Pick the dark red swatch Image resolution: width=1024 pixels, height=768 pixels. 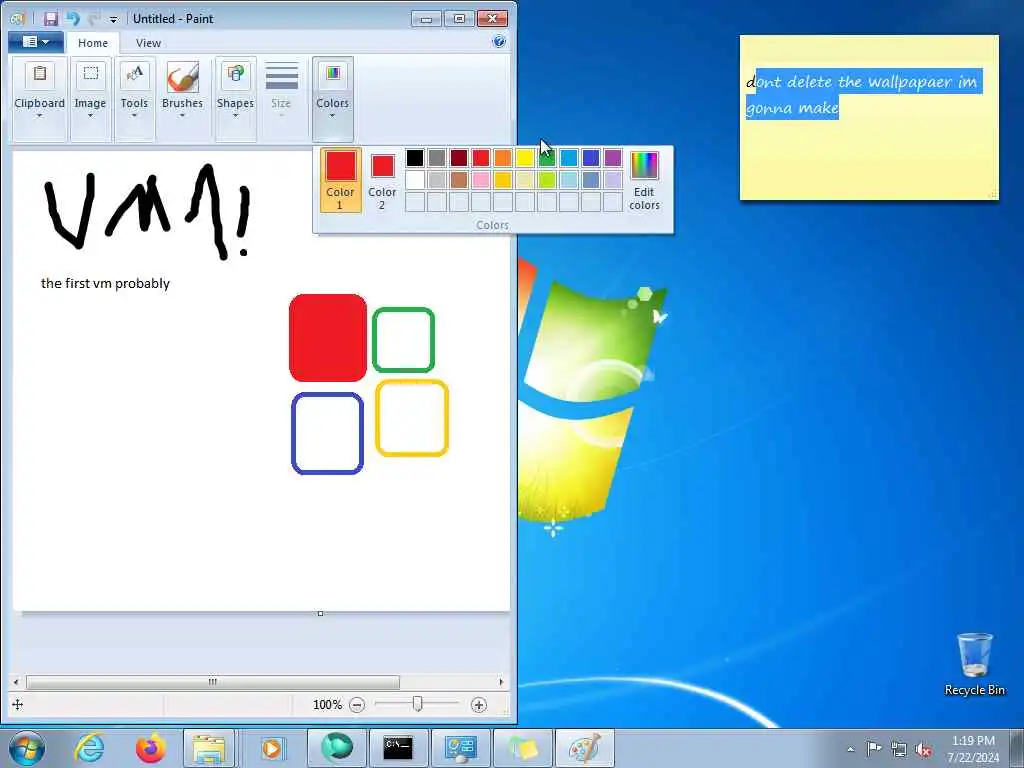(x=459, y=157)
